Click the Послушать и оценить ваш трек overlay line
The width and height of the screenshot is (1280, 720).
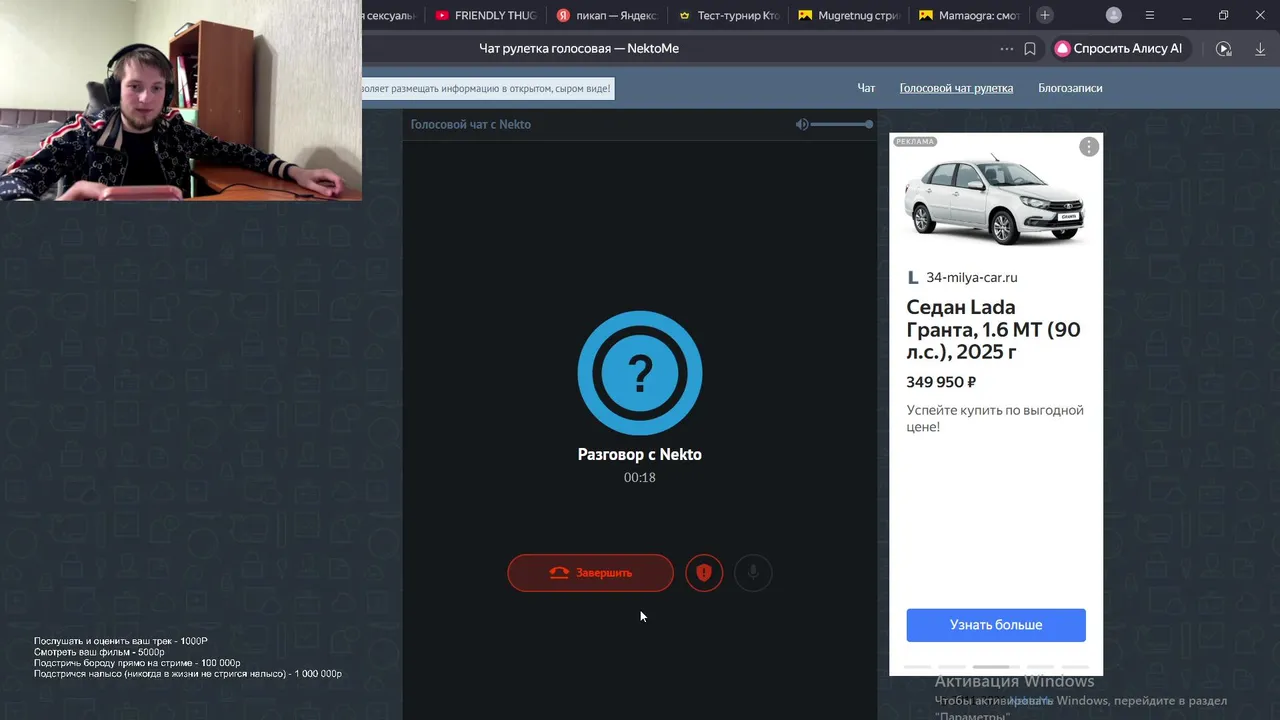[x=121, y=641]
